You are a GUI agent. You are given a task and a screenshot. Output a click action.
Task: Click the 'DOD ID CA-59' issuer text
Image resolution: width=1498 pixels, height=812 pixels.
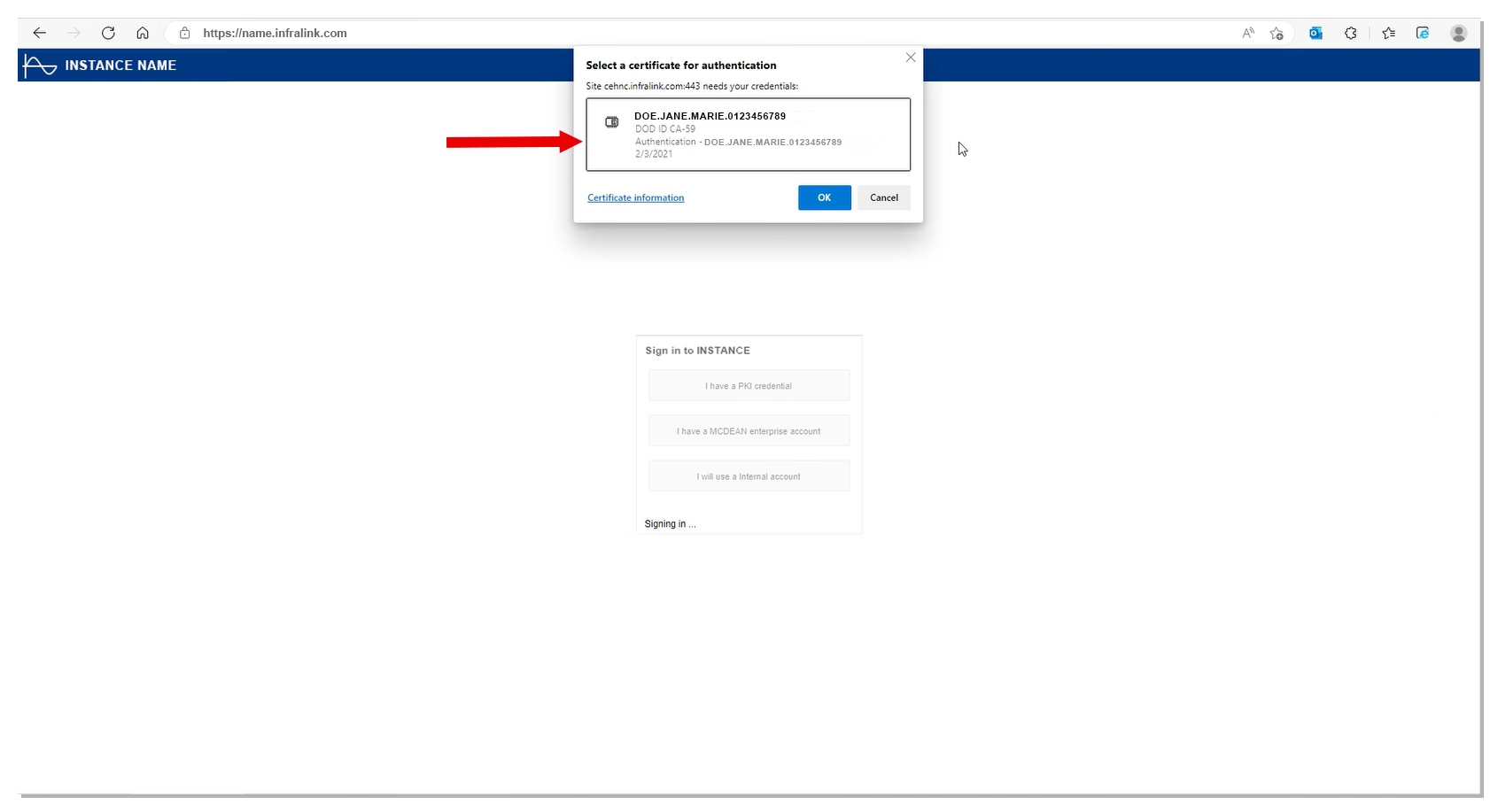tap(665, 129)
